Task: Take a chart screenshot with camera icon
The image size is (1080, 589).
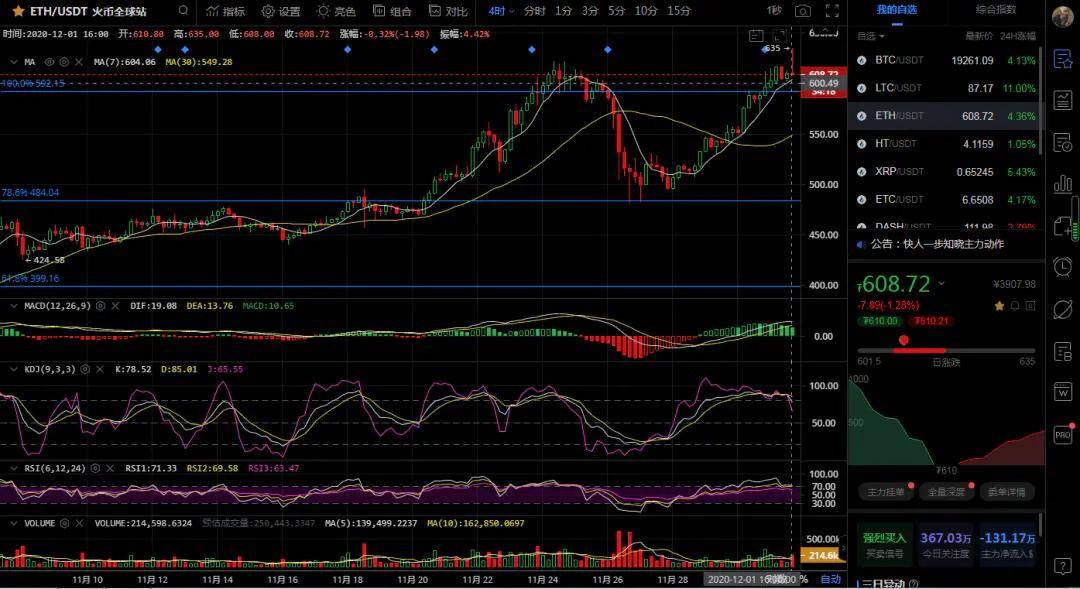Action: (x=803, y=11)
